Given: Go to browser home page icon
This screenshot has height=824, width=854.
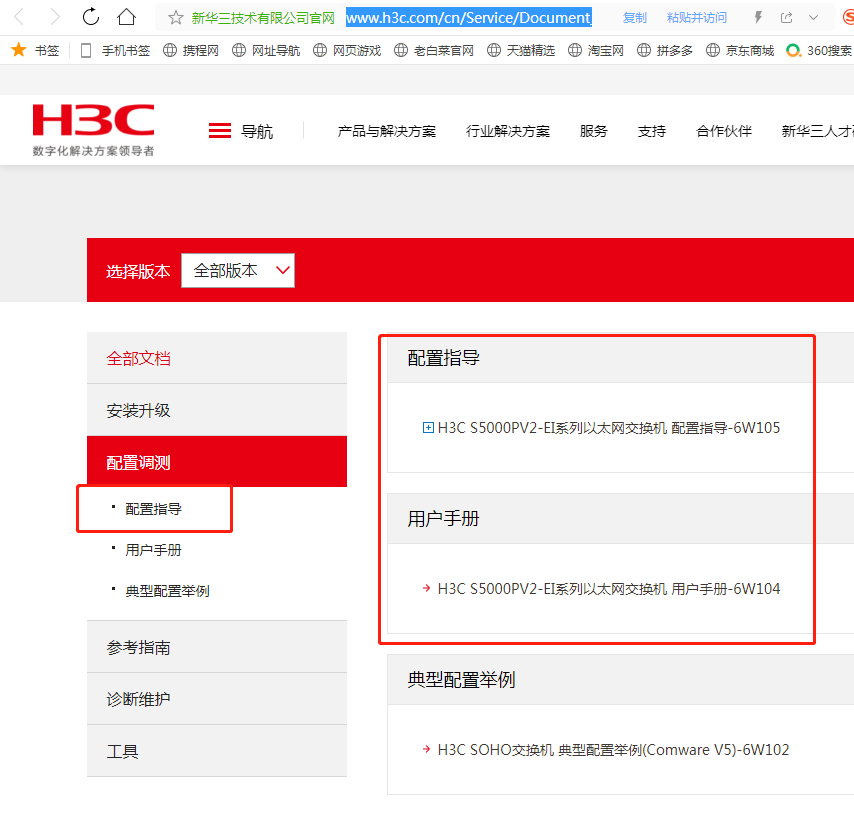Looking at the screenshot, I should pyautogui.click(x=126, y=17).
